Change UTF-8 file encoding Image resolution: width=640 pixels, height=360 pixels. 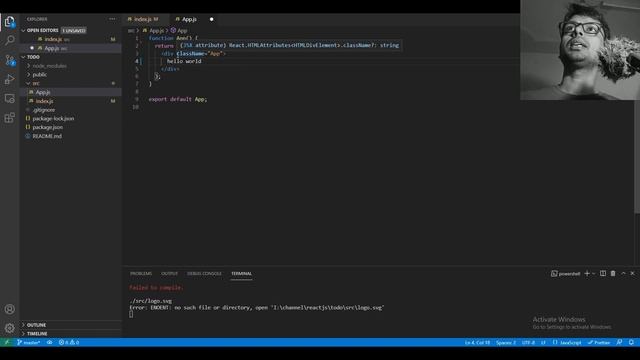click(528, 342)
